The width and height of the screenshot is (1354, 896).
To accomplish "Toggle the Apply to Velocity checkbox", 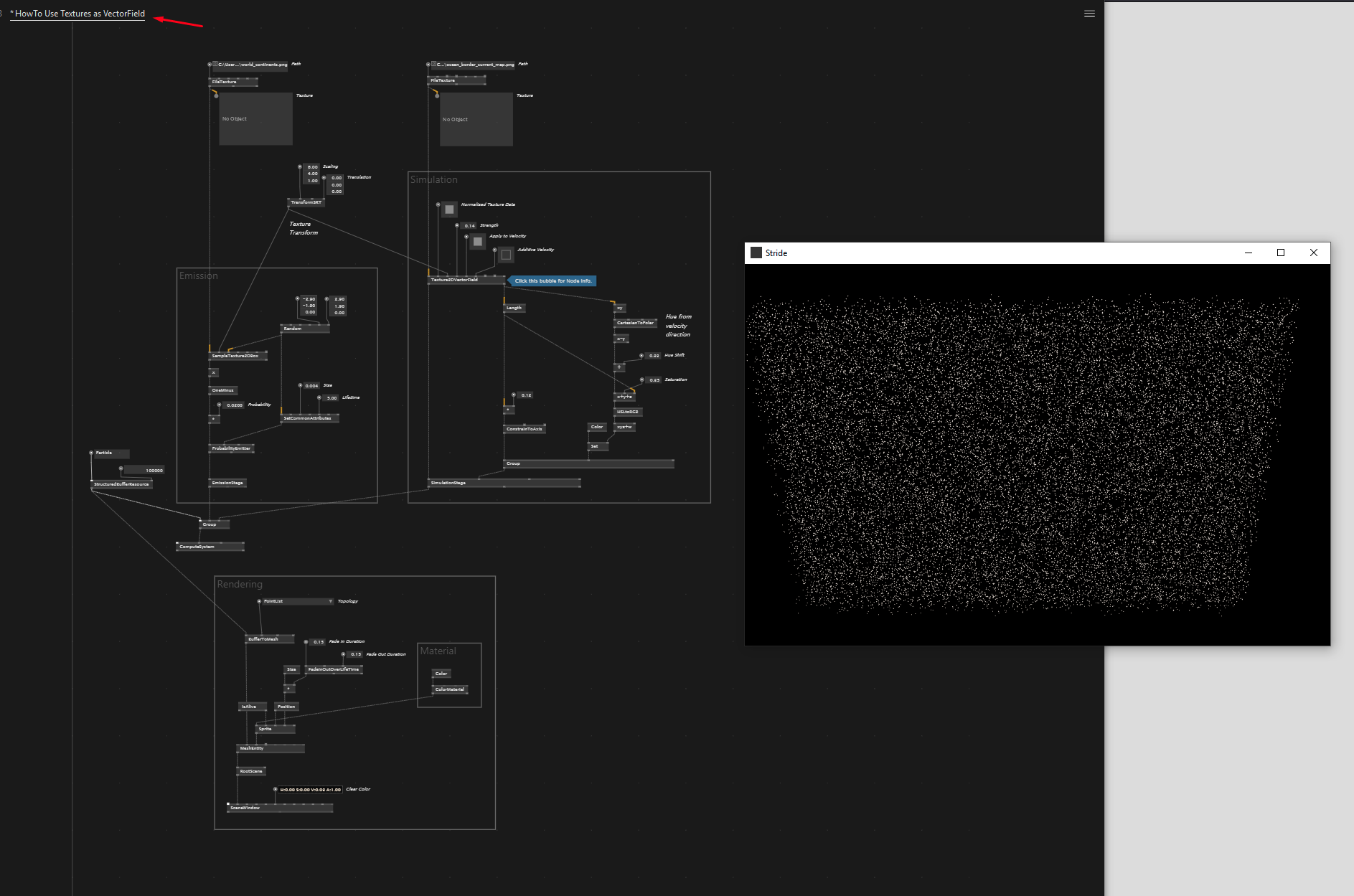I will point(478,241).
